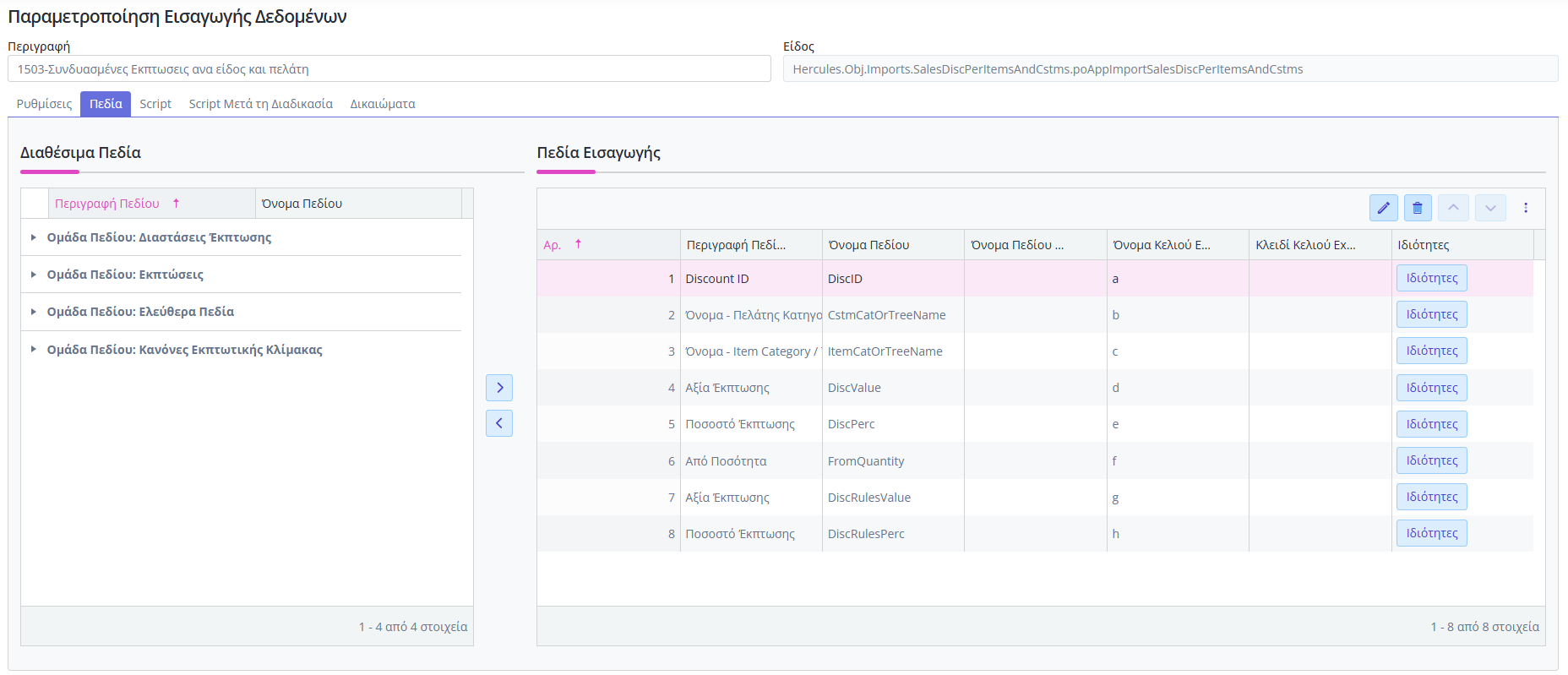This screenshot has height=675, width=1568.
Task: Open the three-dot more options menu
Action: (1526, 208)
